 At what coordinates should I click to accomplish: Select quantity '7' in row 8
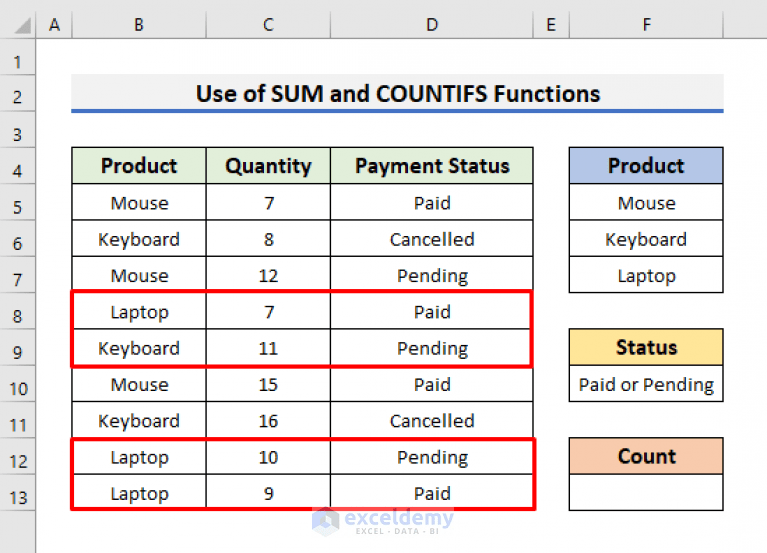(x=268, y=311)
